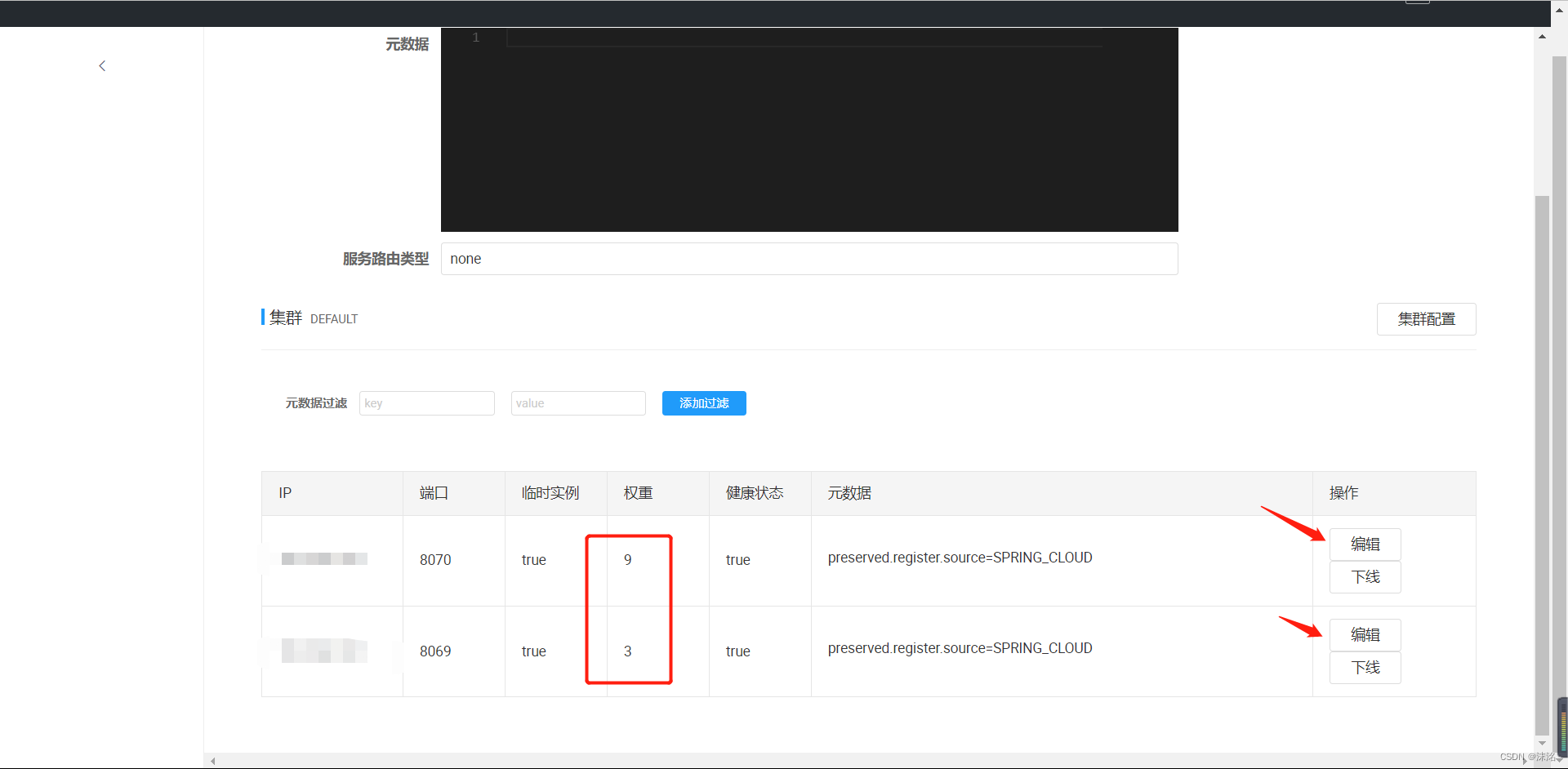Click the back chevron in the sidebar
The width and height of the screenshot is (1568, 769).
102,66
